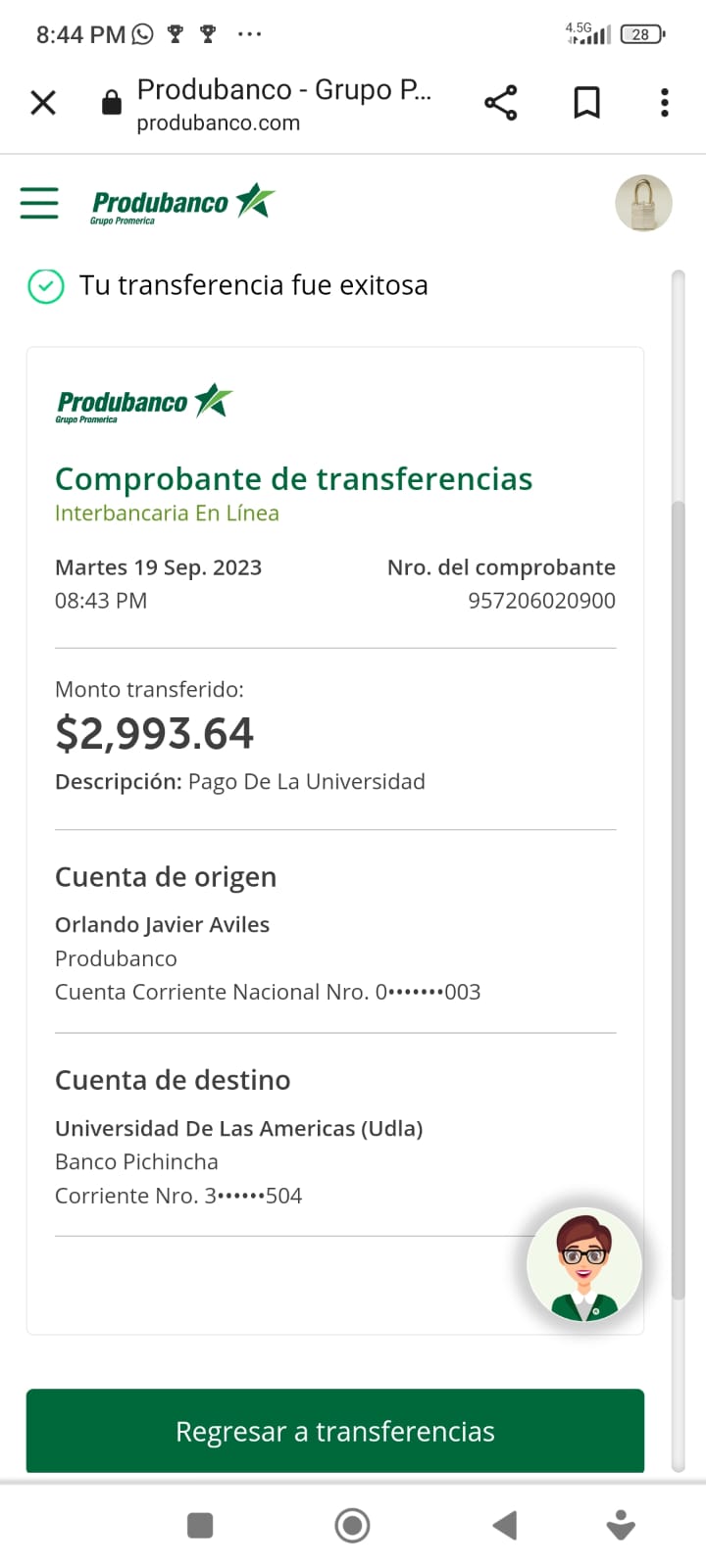Tap the padlock profile avatar
This screenshot has width=706, height=1568.
[x=643, y=203]
